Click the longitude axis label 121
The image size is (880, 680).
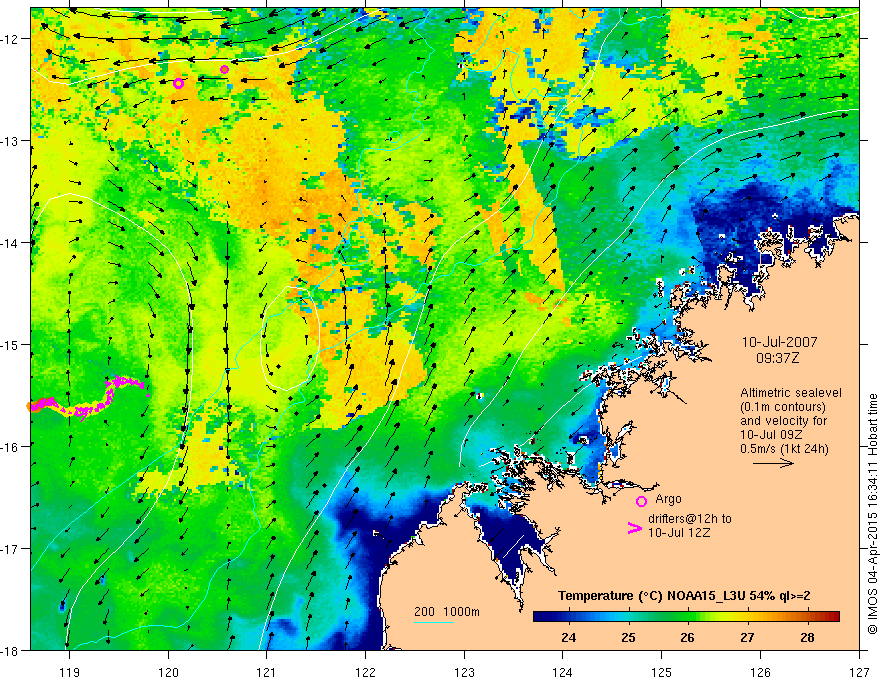267,672
